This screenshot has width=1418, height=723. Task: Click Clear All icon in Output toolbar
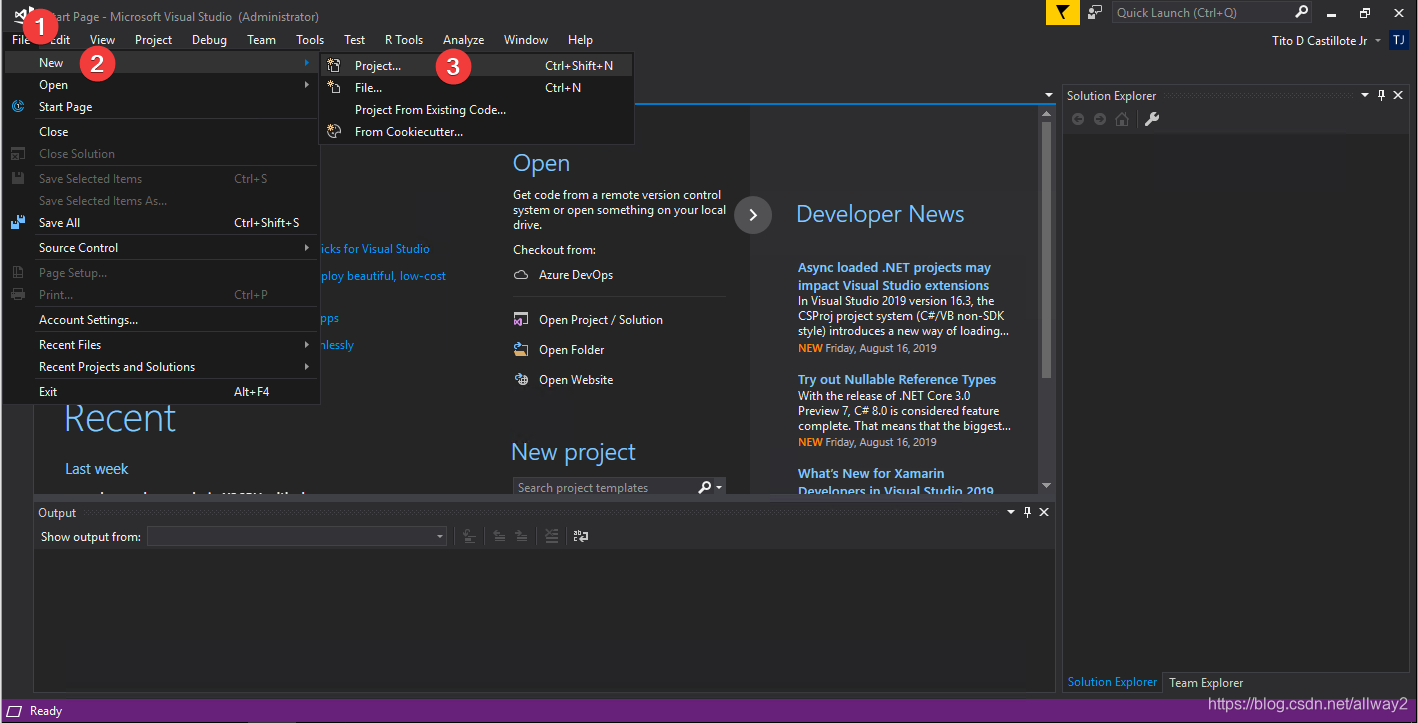click(551, 536)
